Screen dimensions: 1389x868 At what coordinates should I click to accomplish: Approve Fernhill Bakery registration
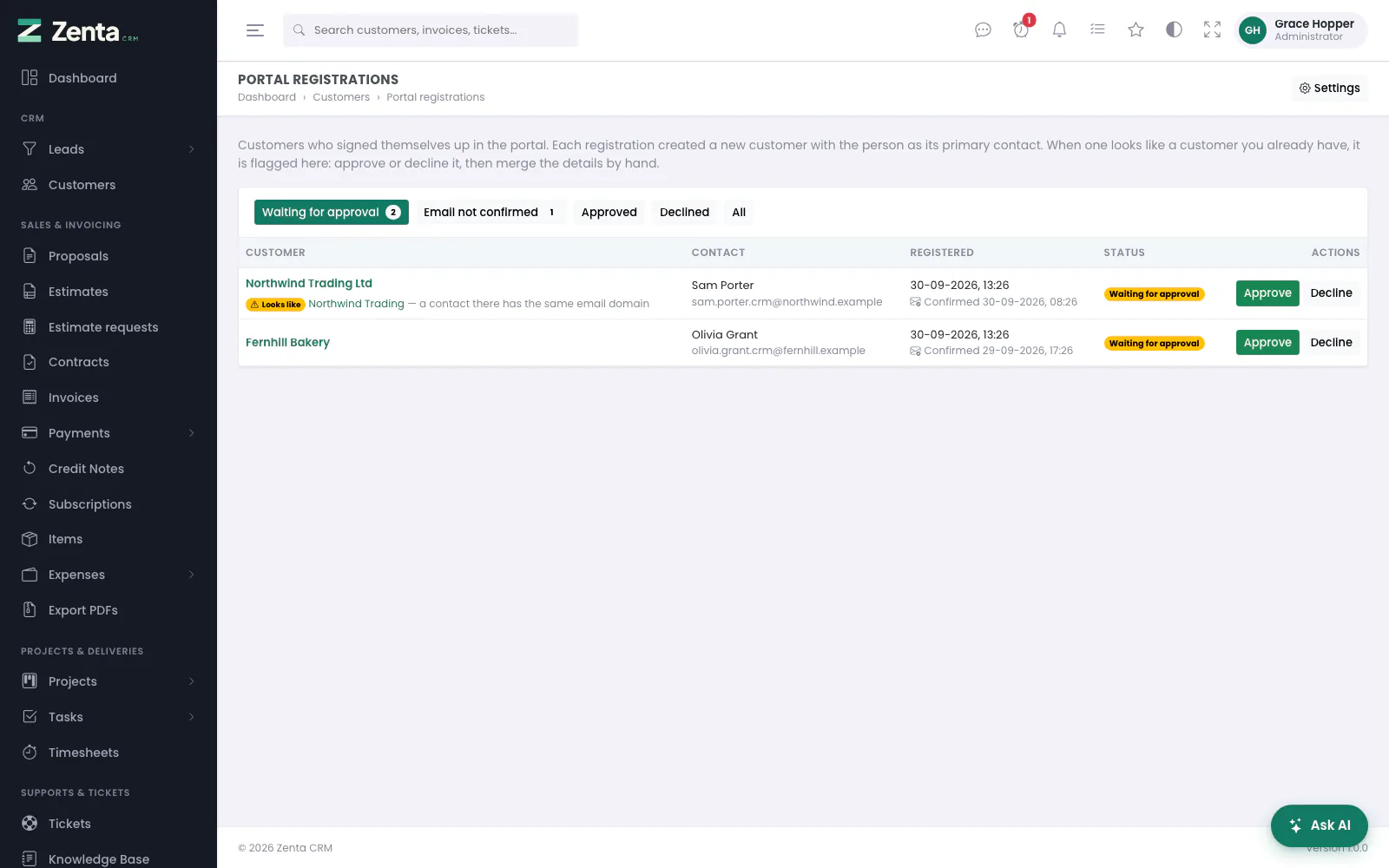pyautogui.click(x=1267, y=343)
